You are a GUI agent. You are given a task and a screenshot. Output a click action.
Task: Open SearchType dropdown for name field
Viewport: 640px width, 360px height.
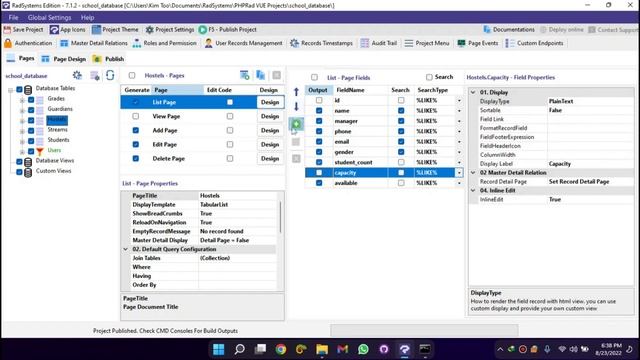coord(459,111)
